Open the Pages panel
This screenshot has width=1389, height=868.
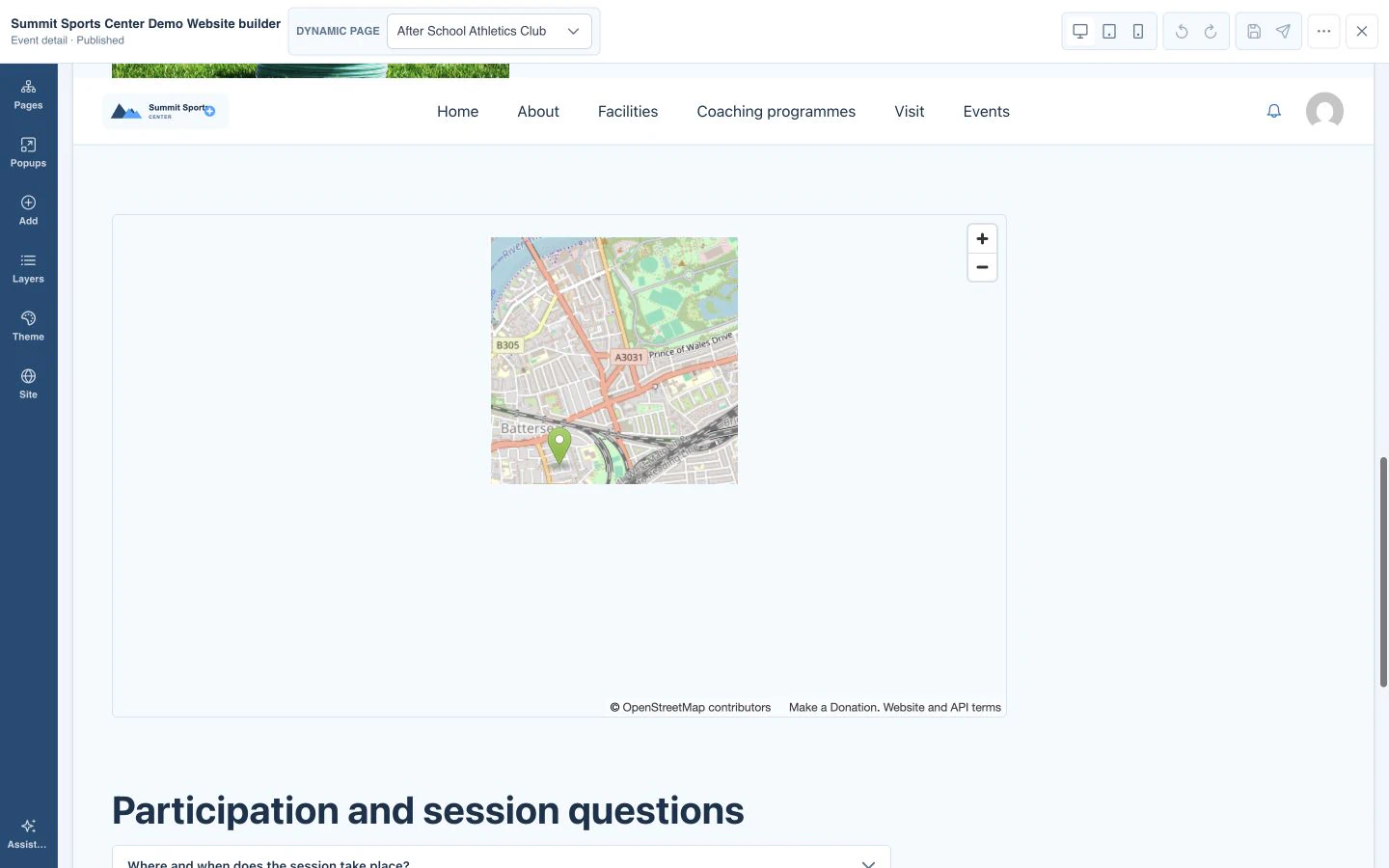[28, 95]
